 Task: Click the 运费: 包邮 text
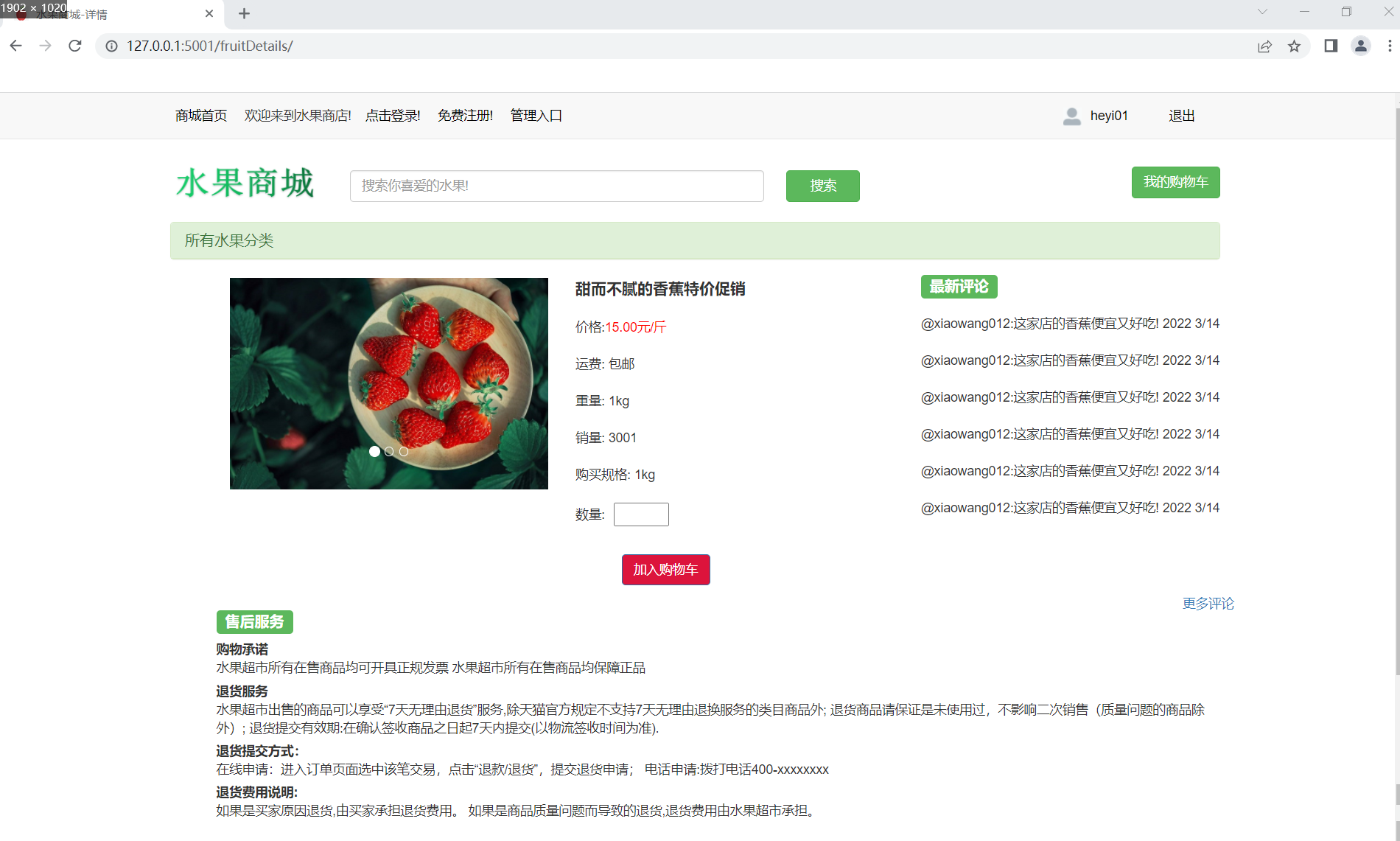coord(605,364)
